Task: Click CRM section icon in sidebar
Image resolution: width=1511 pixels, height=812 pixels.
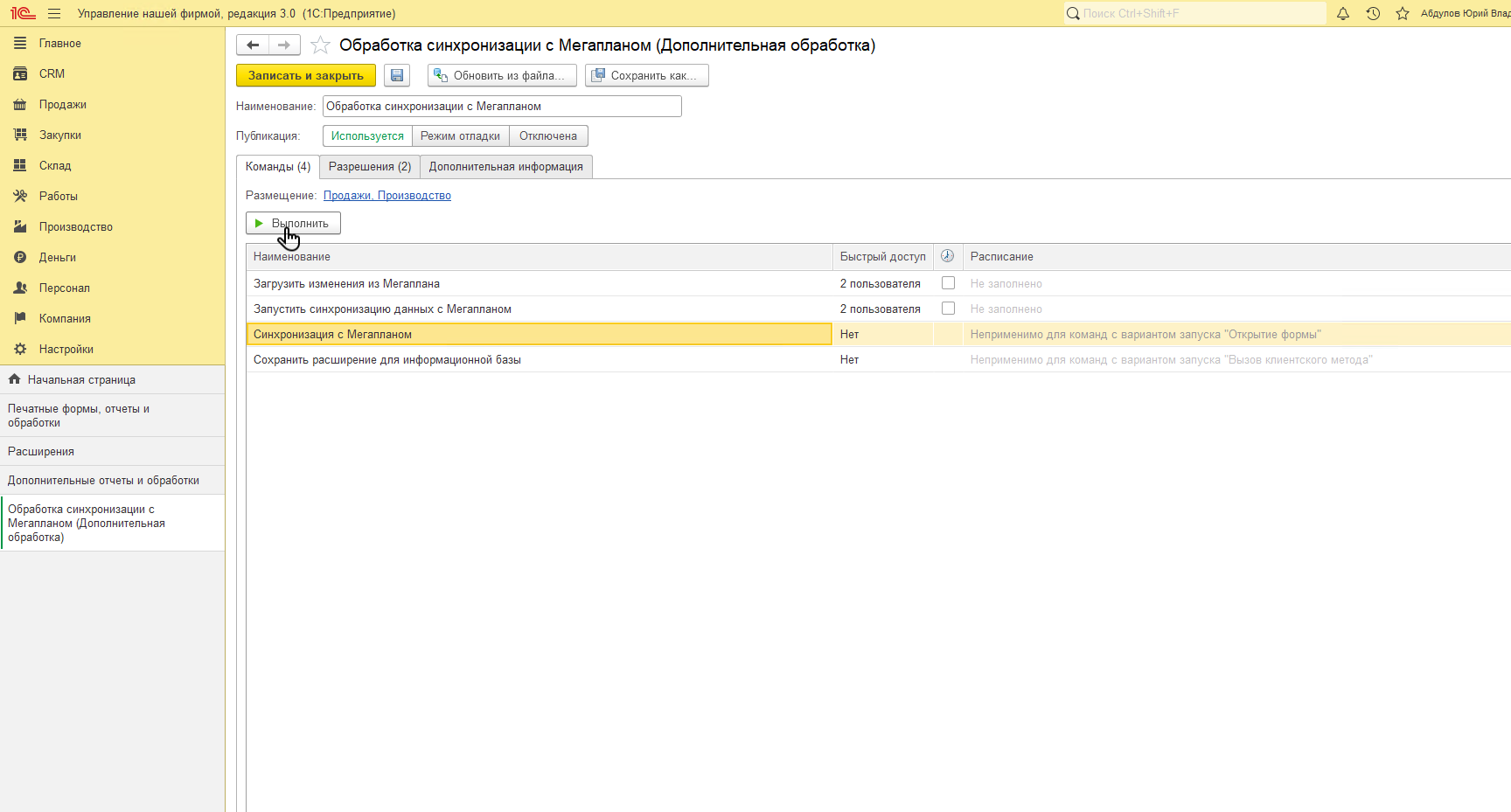Action: point(20,73)
